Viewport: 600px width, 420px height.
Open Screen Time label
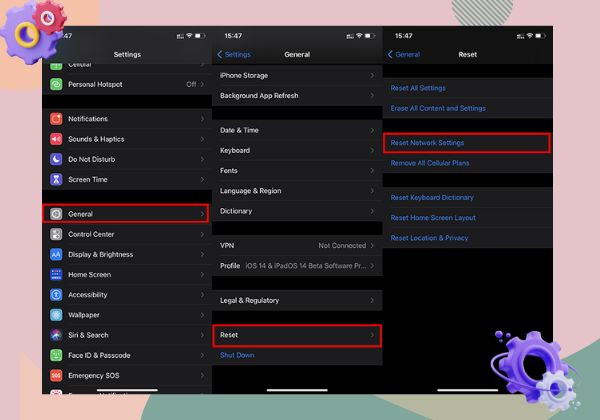pyautogui.click(x=88, y=179)
